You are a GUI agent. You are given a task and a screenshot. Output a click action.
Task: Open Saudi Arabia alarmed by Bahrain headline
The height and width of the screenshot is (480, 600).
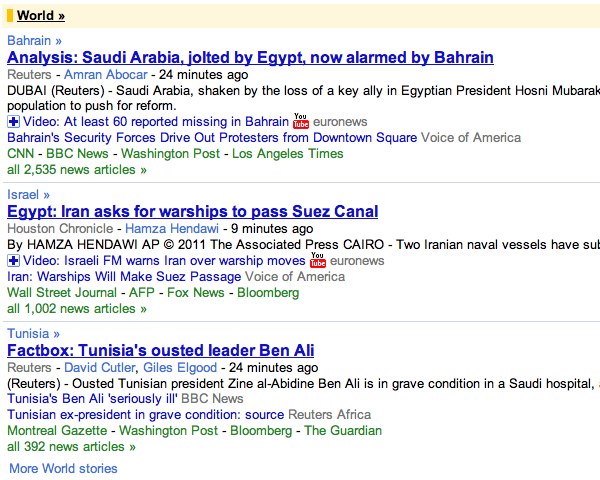pyautogui.click(x=250, y=57)
